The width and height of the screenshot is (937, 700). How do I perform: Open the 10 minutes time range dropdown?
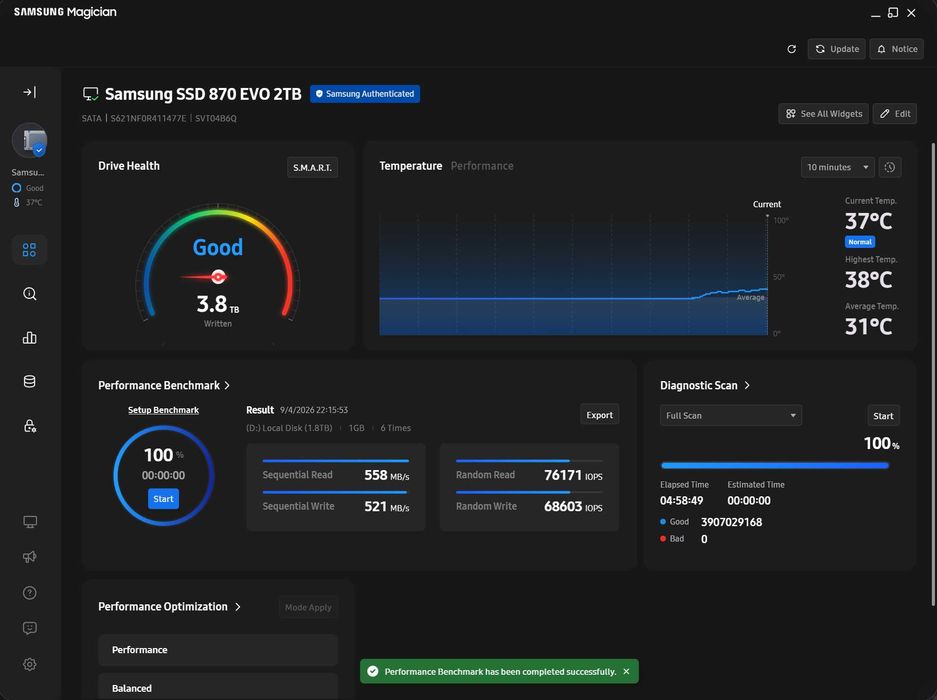(x=837, y=167)
